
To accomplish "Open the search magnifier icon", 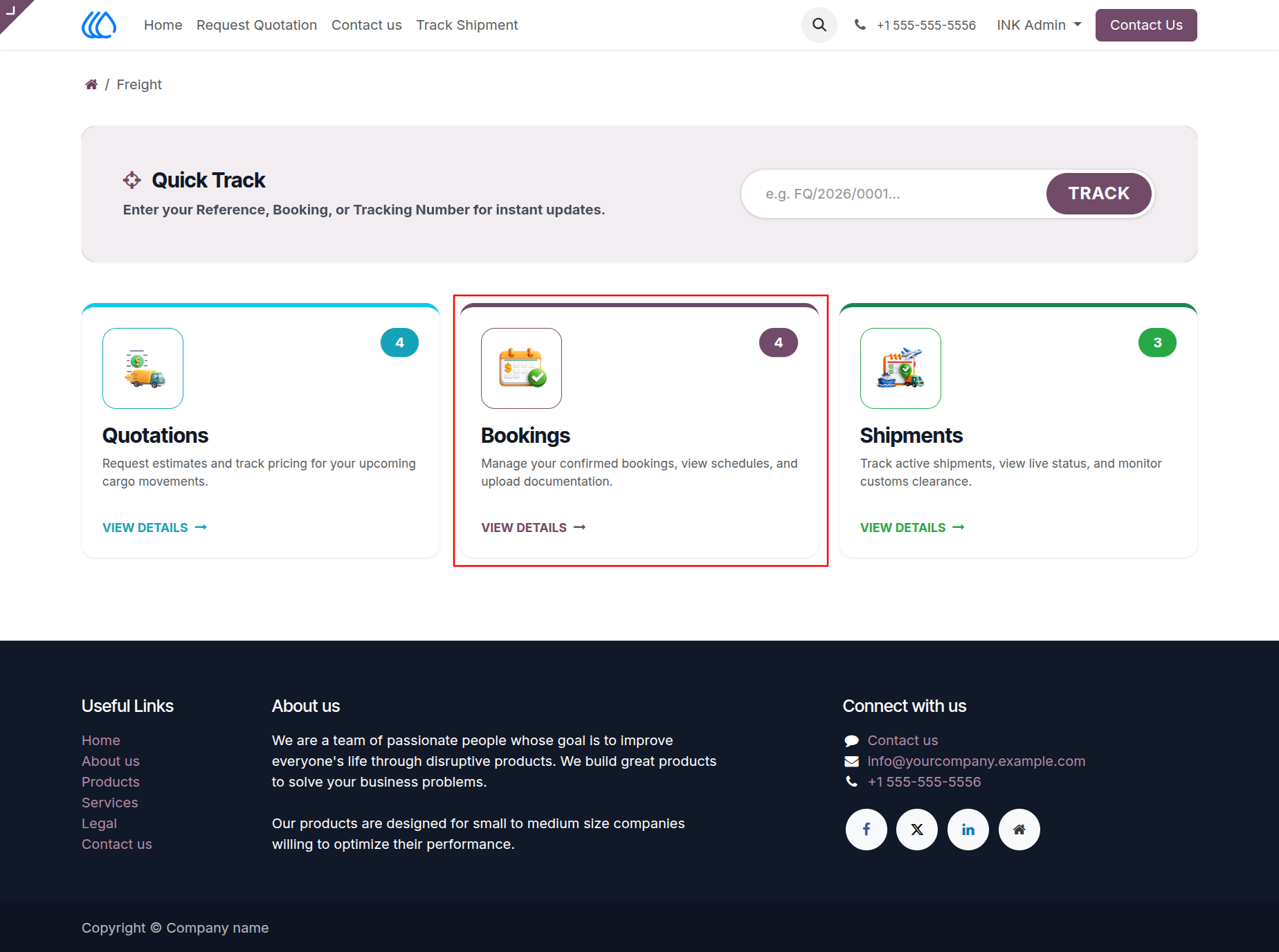I will tap(819, 25).
